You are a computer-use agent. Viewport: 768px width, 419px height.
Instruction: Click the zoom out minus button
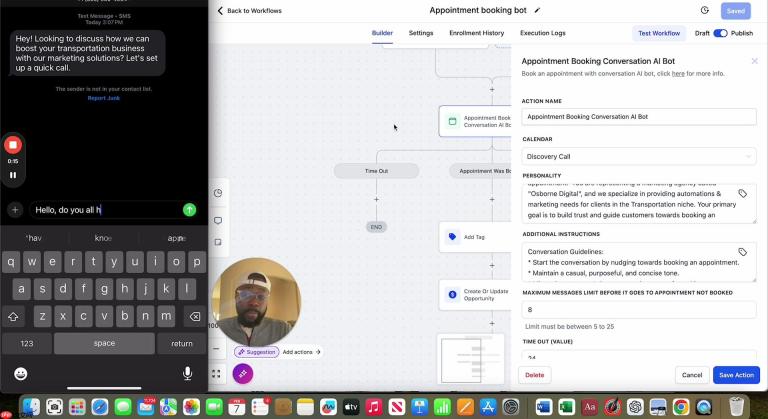(x=216, y=348)
